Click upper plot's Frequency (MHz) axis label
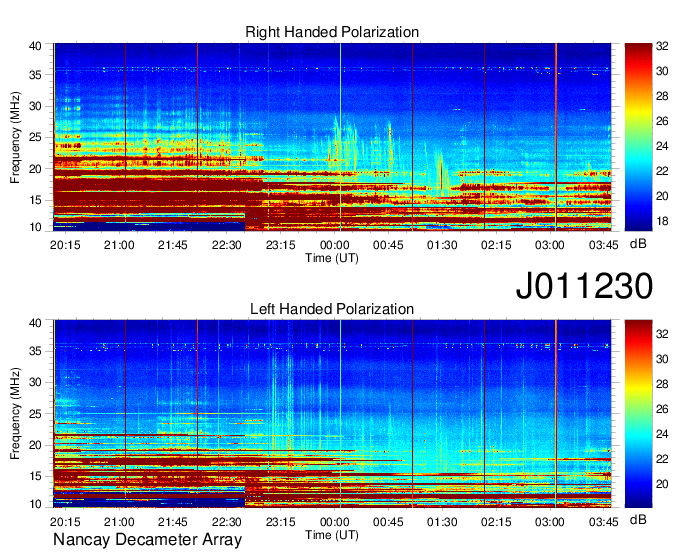 click(15, 137)
